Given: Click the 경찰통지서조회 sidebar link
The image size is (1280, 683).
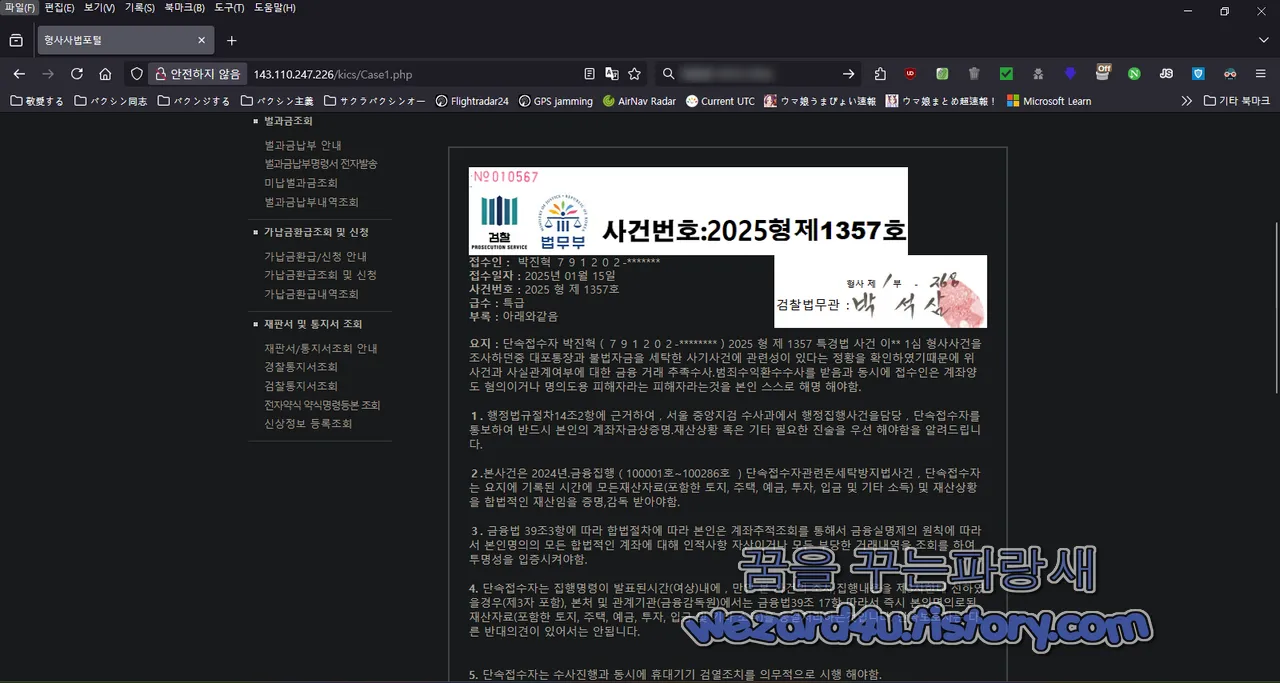Looking at the screenshot, I should tap(303, 366).
